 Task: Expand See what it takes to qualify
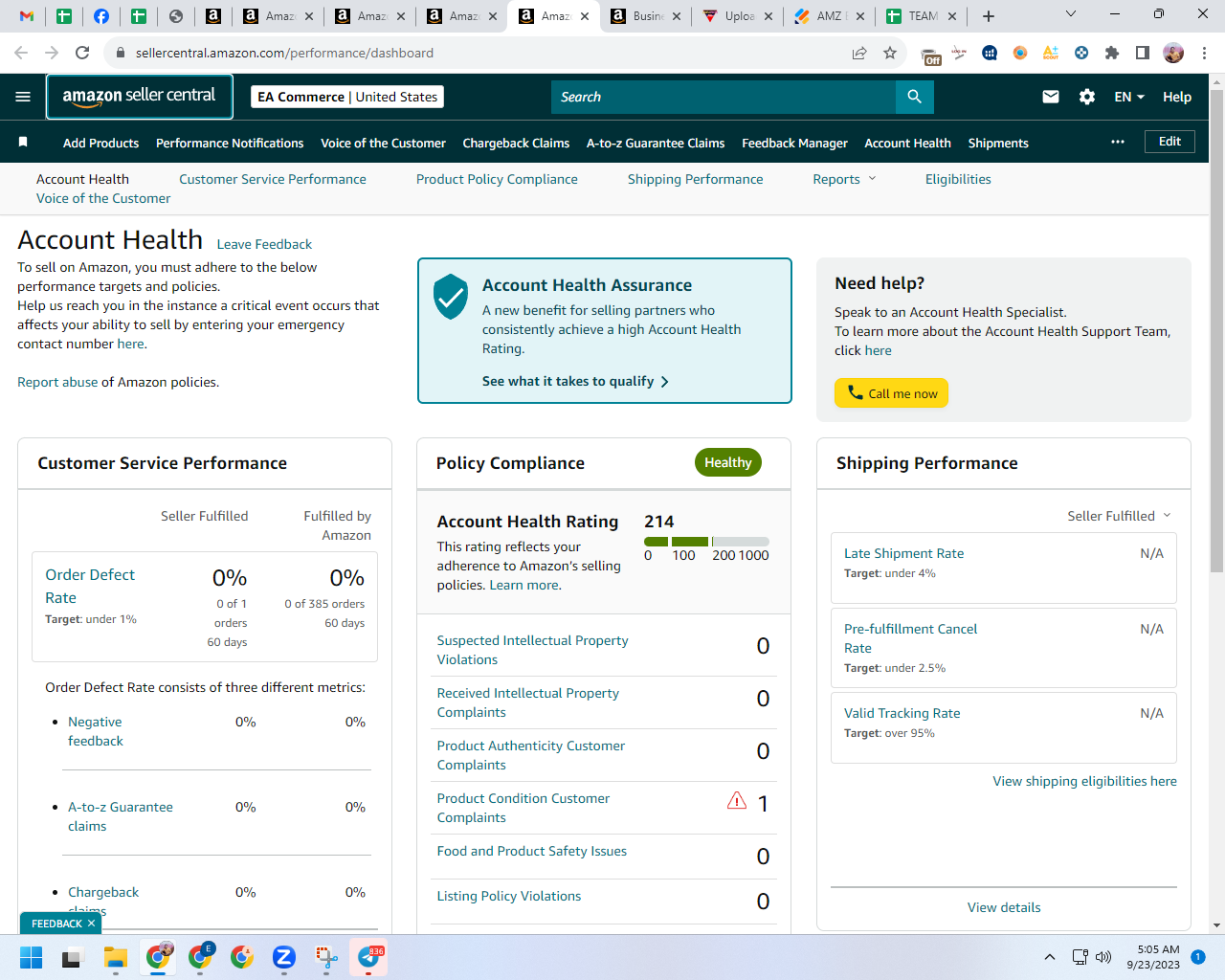[x=575, y=381]
